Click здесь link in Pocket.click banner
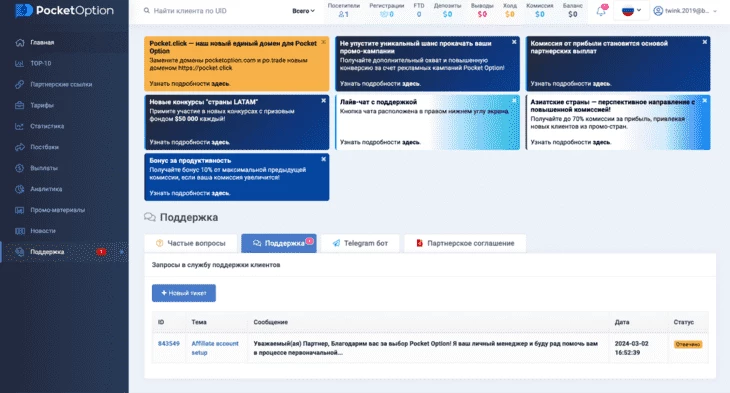The width and height of the screenshot is (730, 393). (x=221, y=84)
